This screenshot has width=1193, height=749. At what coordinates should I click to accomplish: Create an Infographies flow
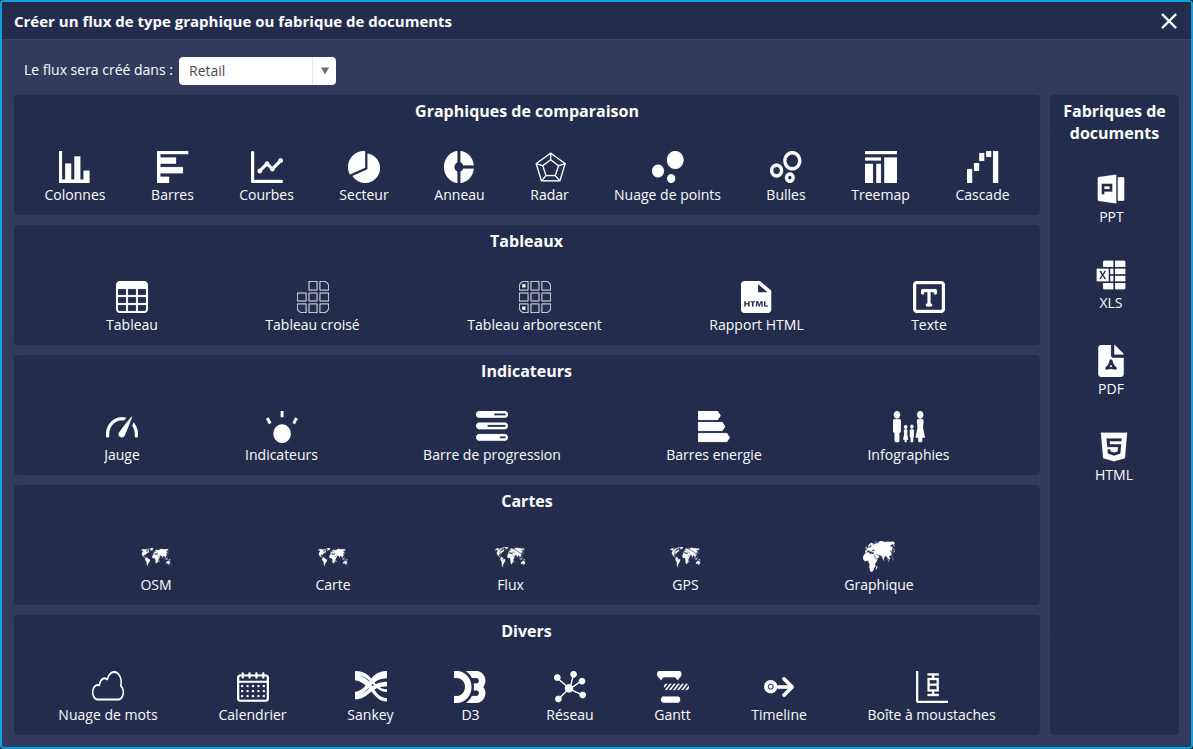coord(908,436)
